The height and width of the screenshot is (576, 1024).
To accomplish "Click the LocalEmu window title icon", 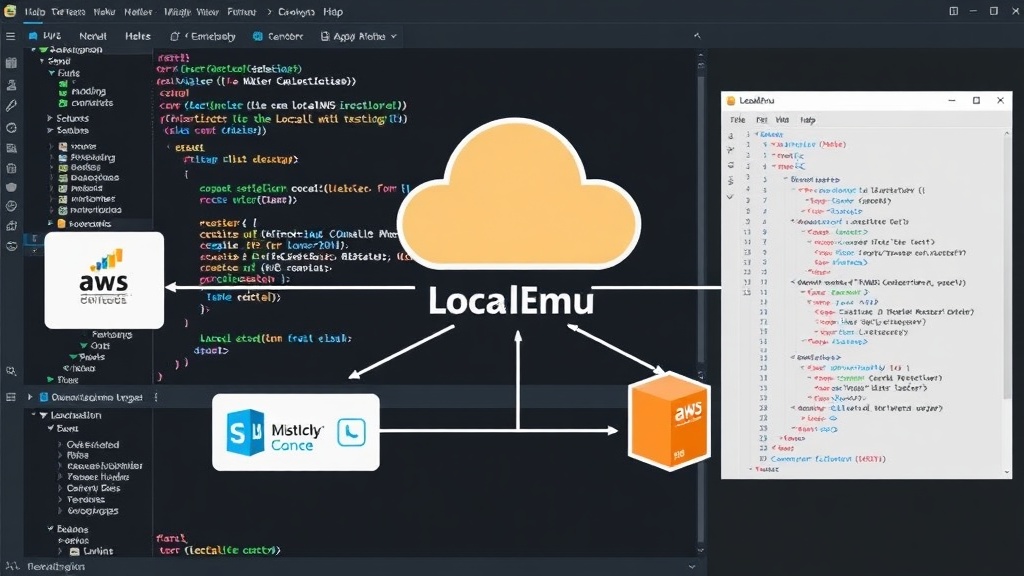I will [731, 101].
